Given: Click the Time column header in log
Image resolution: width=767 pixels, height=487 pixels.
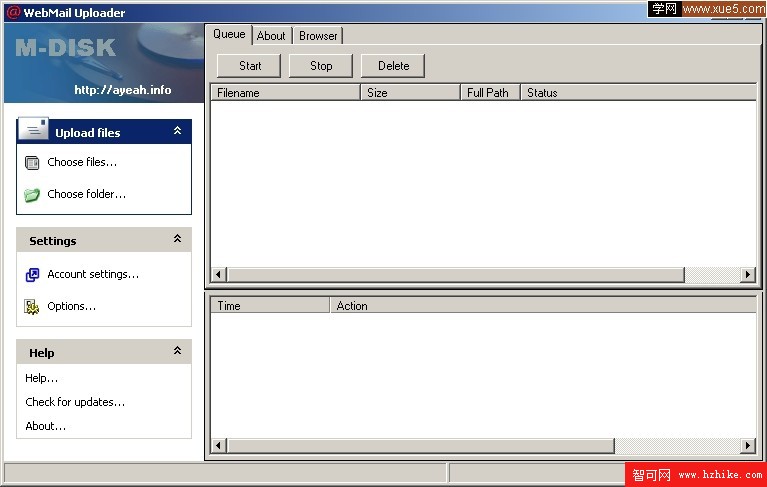Looking at the screenshot, I should point(270,306).
